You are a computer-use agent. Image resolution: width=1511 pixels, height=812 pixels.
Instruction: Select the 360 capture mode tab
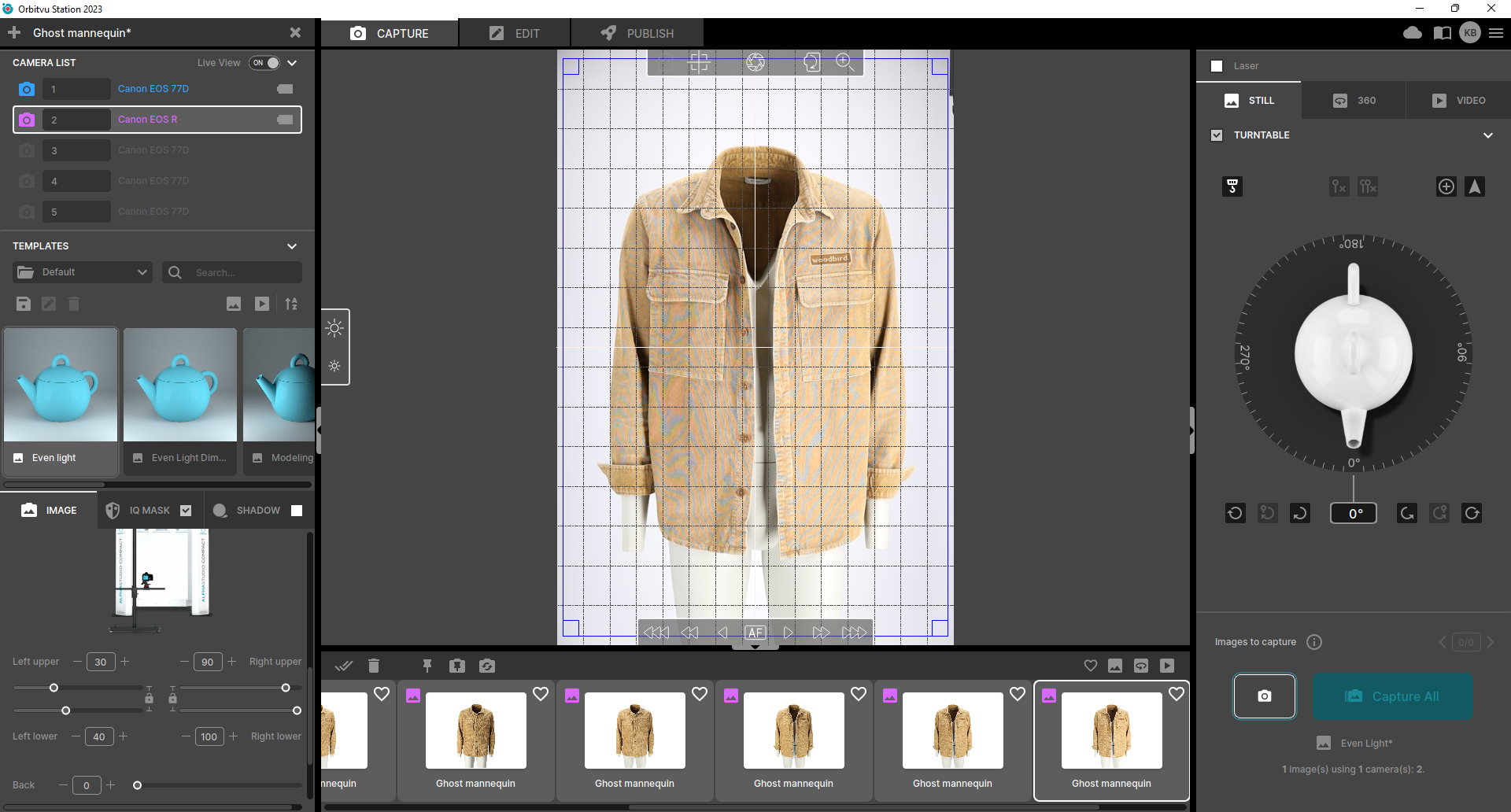(1354, 101)
